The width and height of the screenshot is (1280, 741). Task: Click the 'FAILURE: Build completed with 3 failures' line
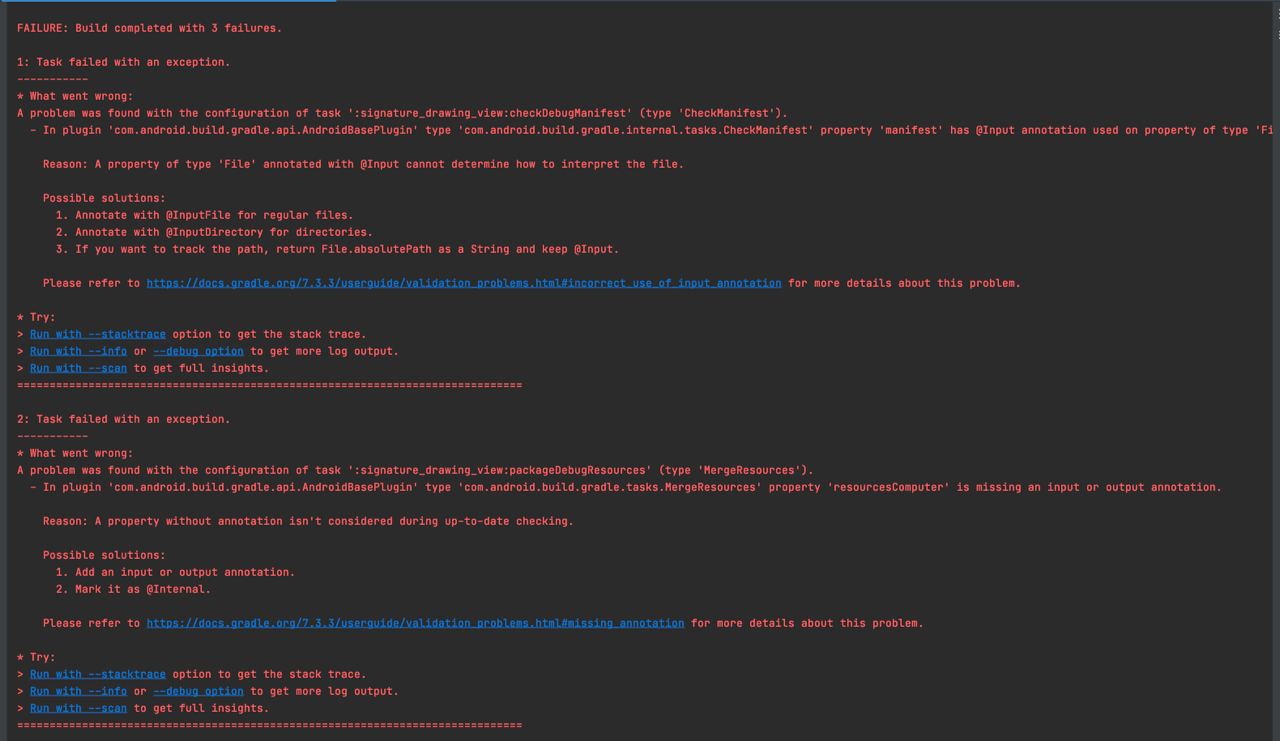tap(149, 28)
